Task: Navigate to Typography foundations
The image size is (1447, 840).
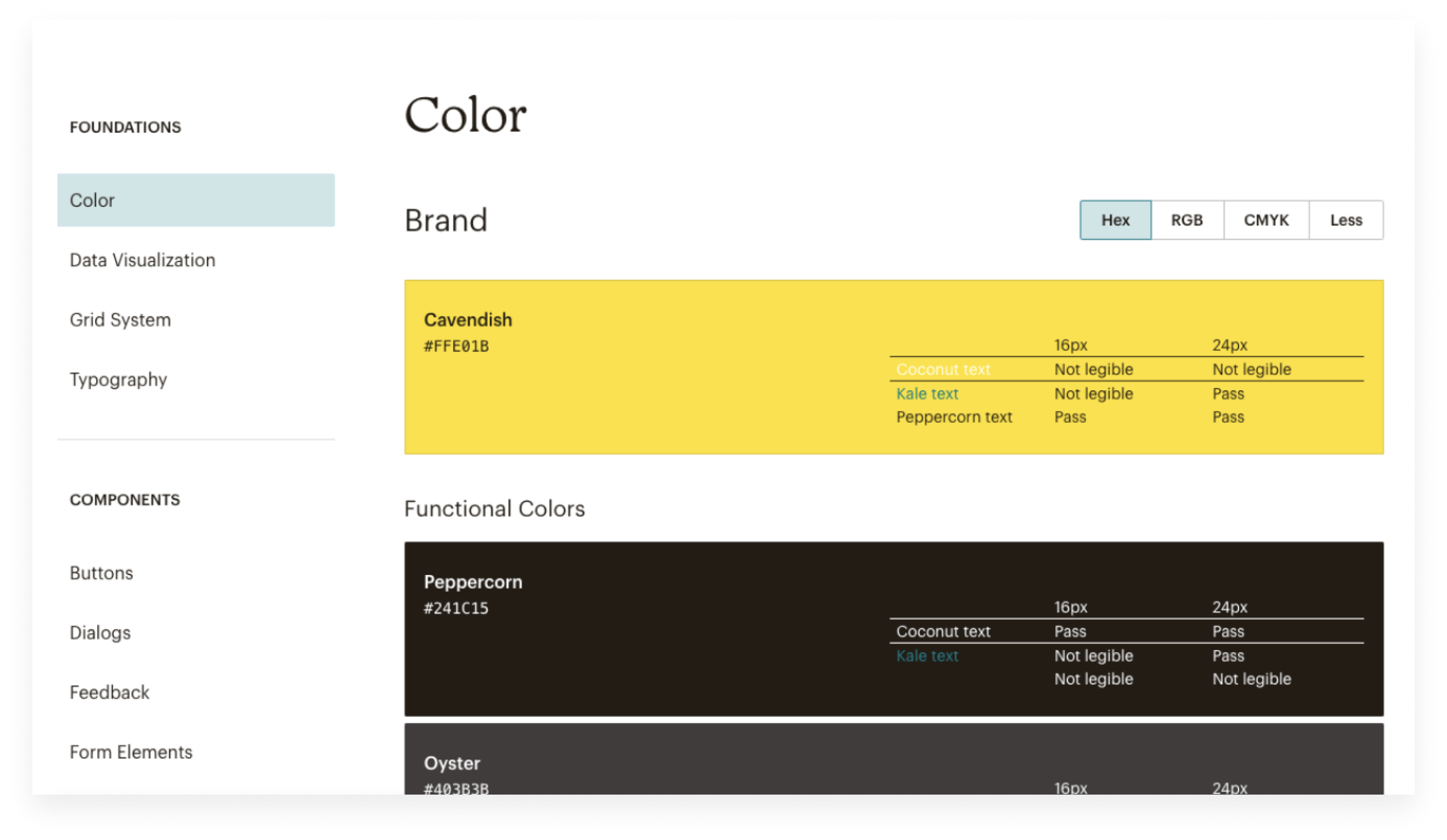Action: (x=117, y=380)
